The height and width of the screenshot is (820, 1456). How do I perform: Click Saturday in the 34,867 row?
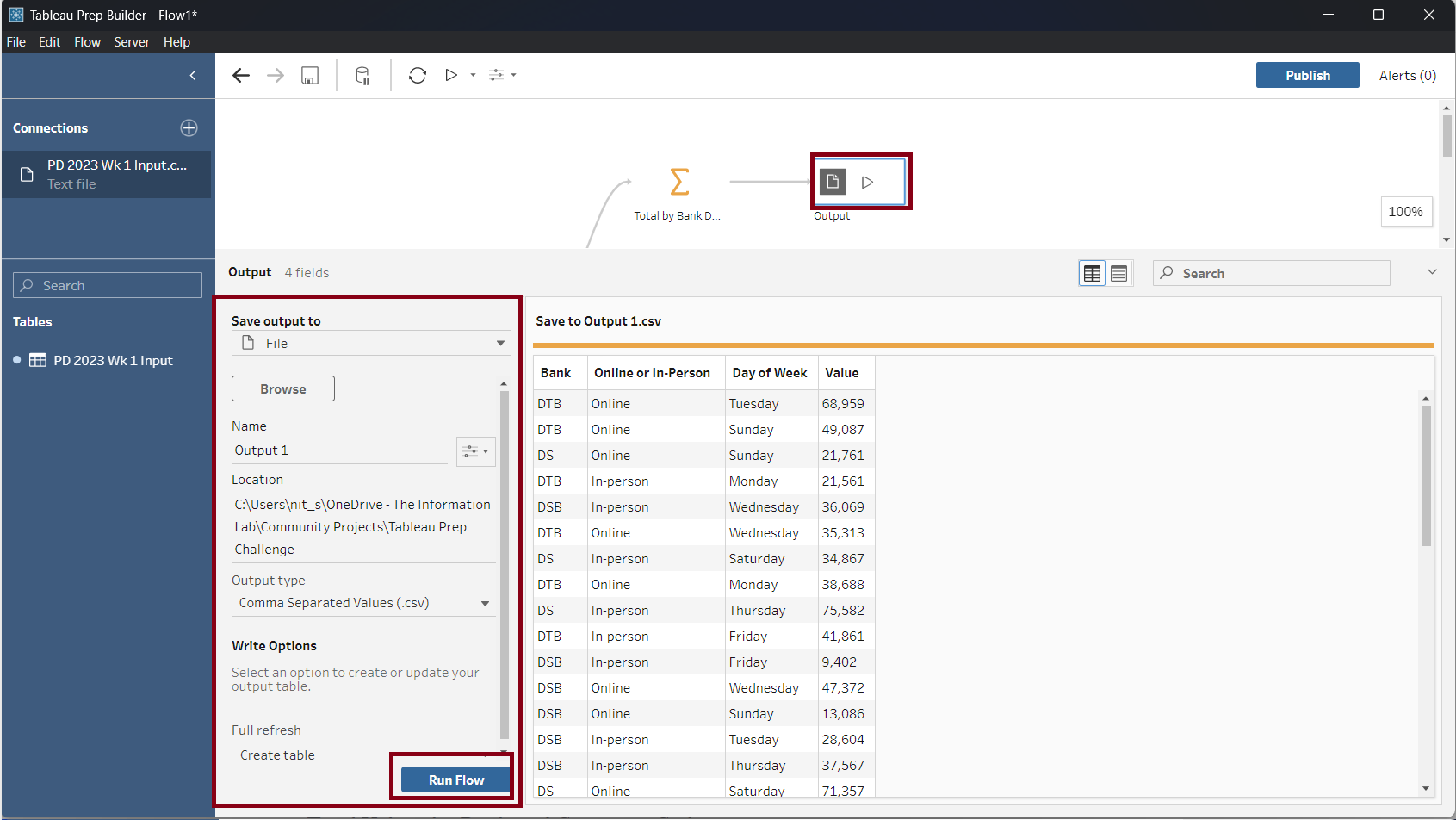757,559
